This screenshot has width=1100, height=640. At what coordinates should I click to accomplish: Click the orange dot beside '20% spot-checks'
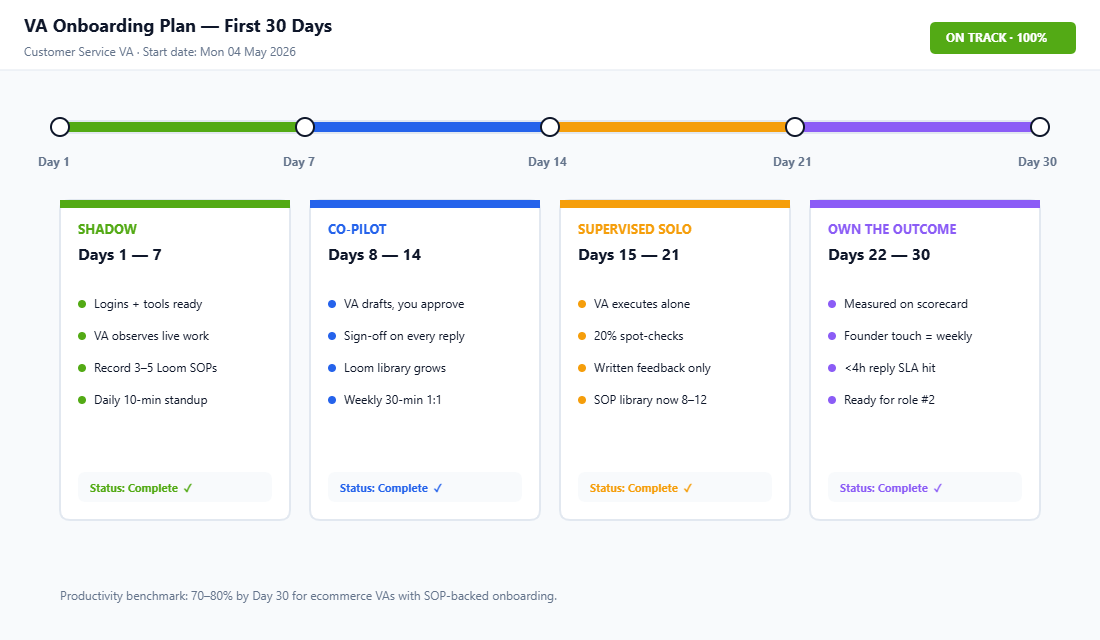tap(583, 336)
